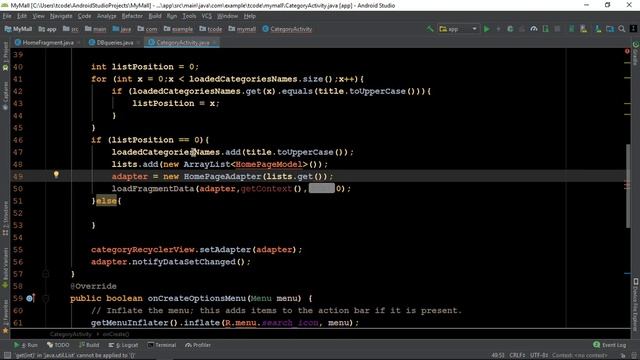Open the Analyze menu
The height and width of the screenshot is (360, 640).
tap(107, 16)
